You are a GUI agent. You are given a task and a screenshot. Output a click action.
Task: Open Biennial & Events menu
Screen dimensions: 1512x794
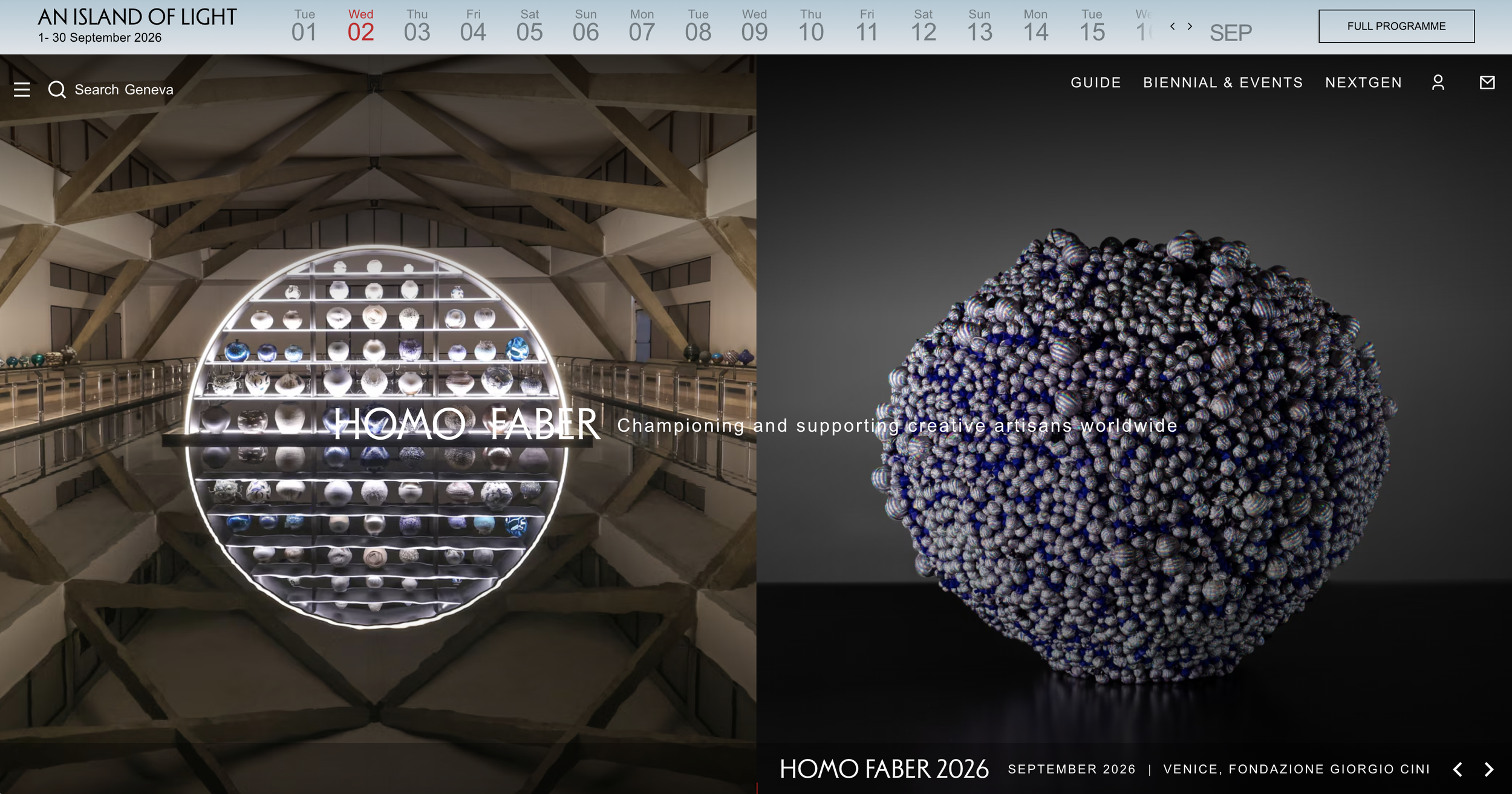1223,83
